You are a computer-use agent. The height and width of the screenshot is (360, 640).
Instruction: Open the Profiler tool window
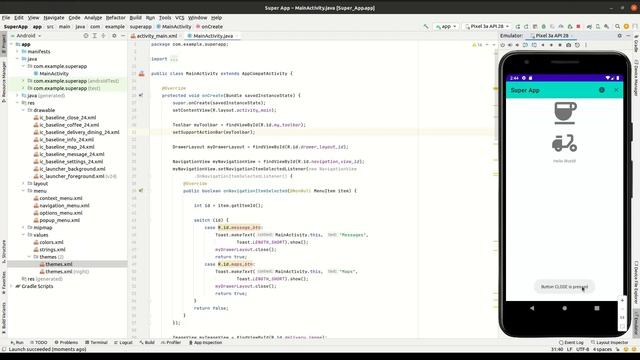pyautogui.click(x=171, y=342)
